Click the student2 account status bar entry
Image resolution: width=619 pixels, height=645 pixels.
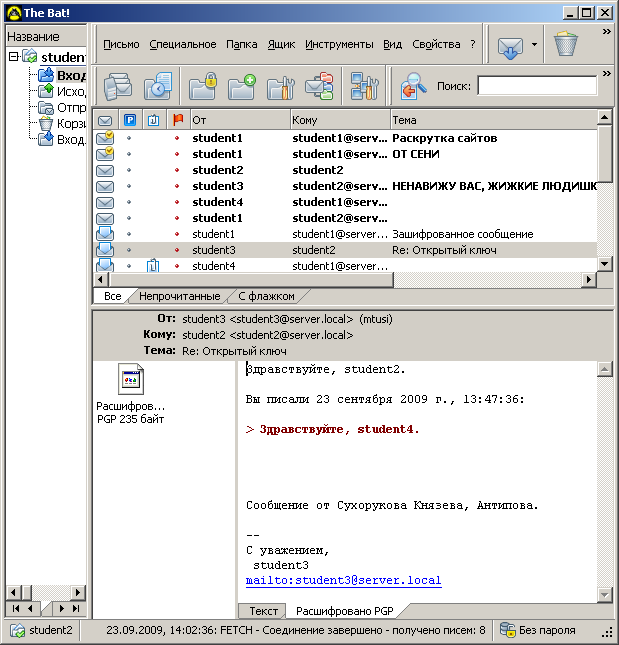pyautogui.click(x=42, y=630)
